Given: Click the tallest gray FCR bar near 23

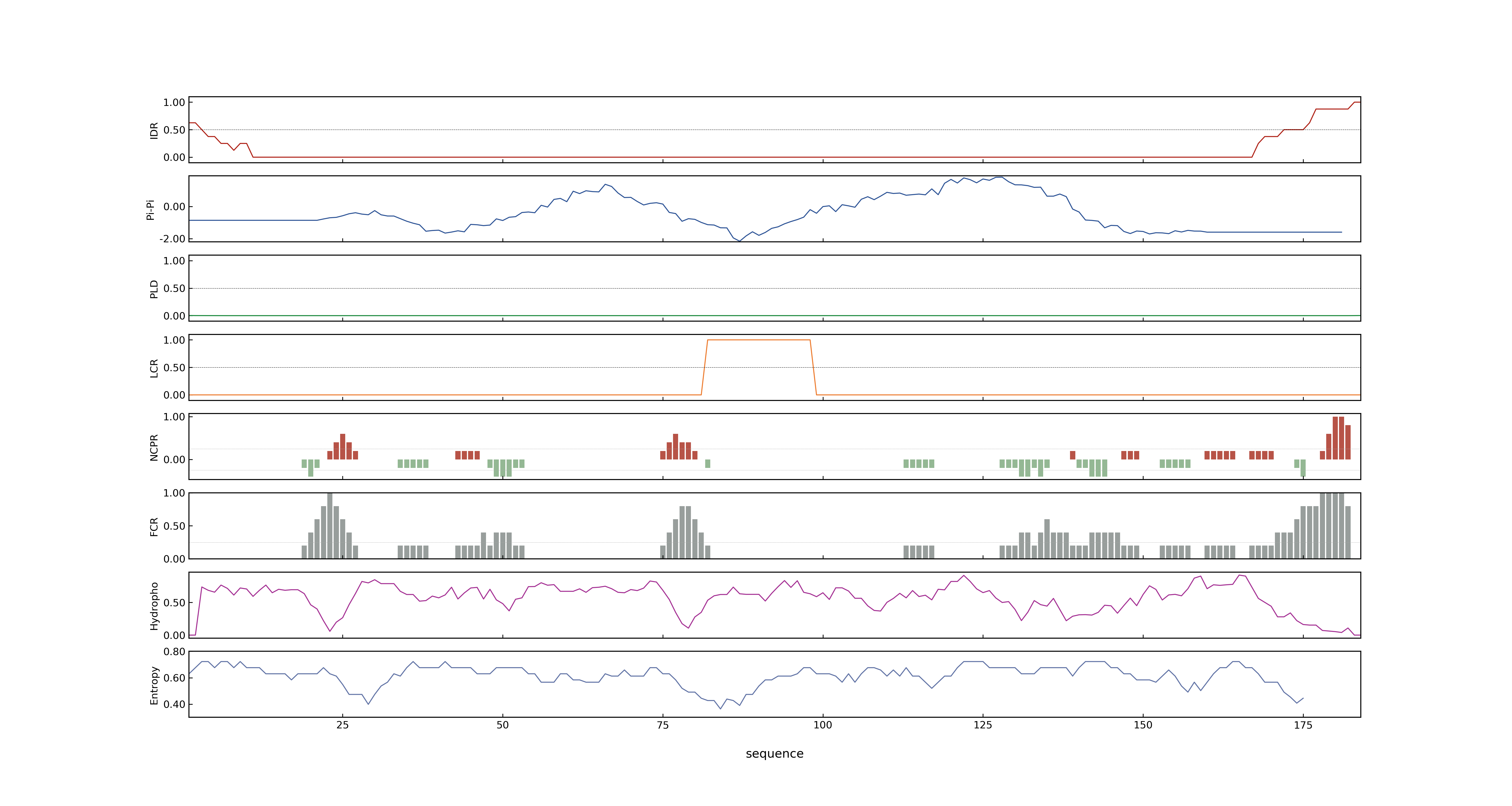Looking at the screenshot, I should point(330,525).
